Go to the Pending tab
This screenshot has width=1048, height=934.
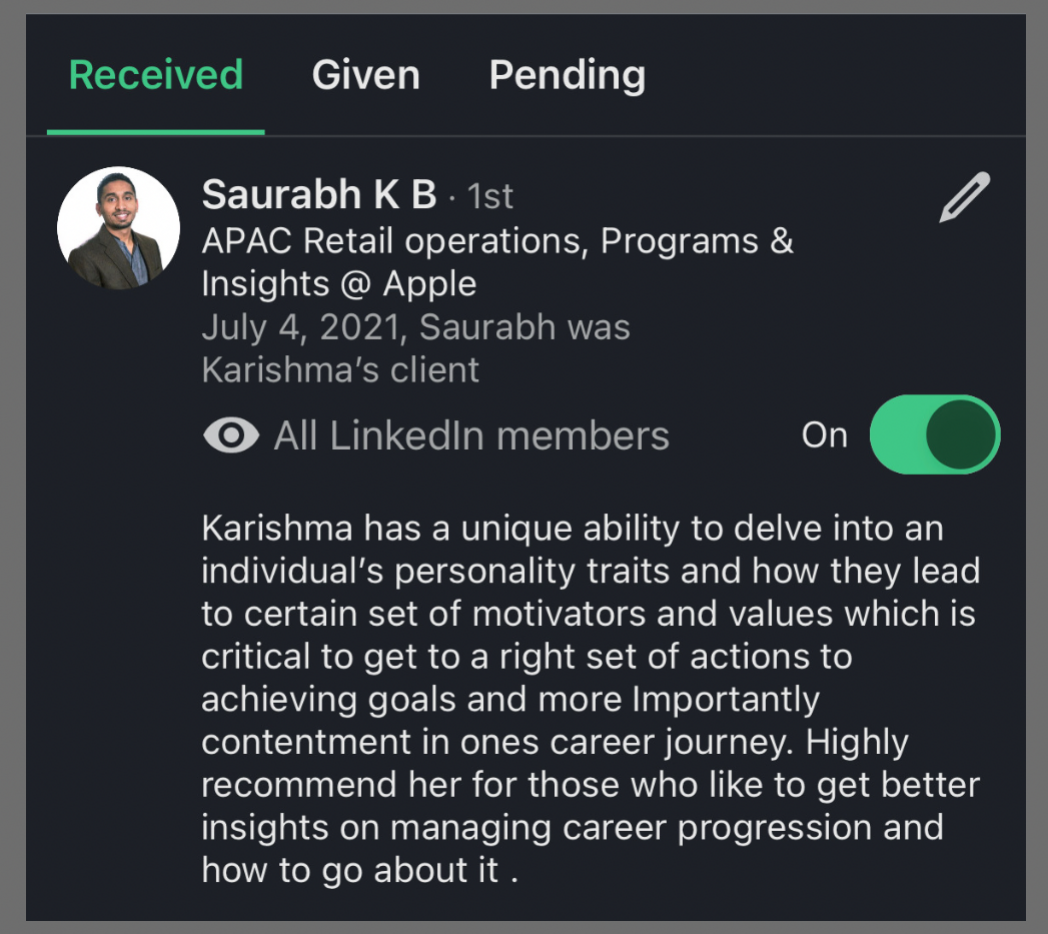tap(567, 75)
